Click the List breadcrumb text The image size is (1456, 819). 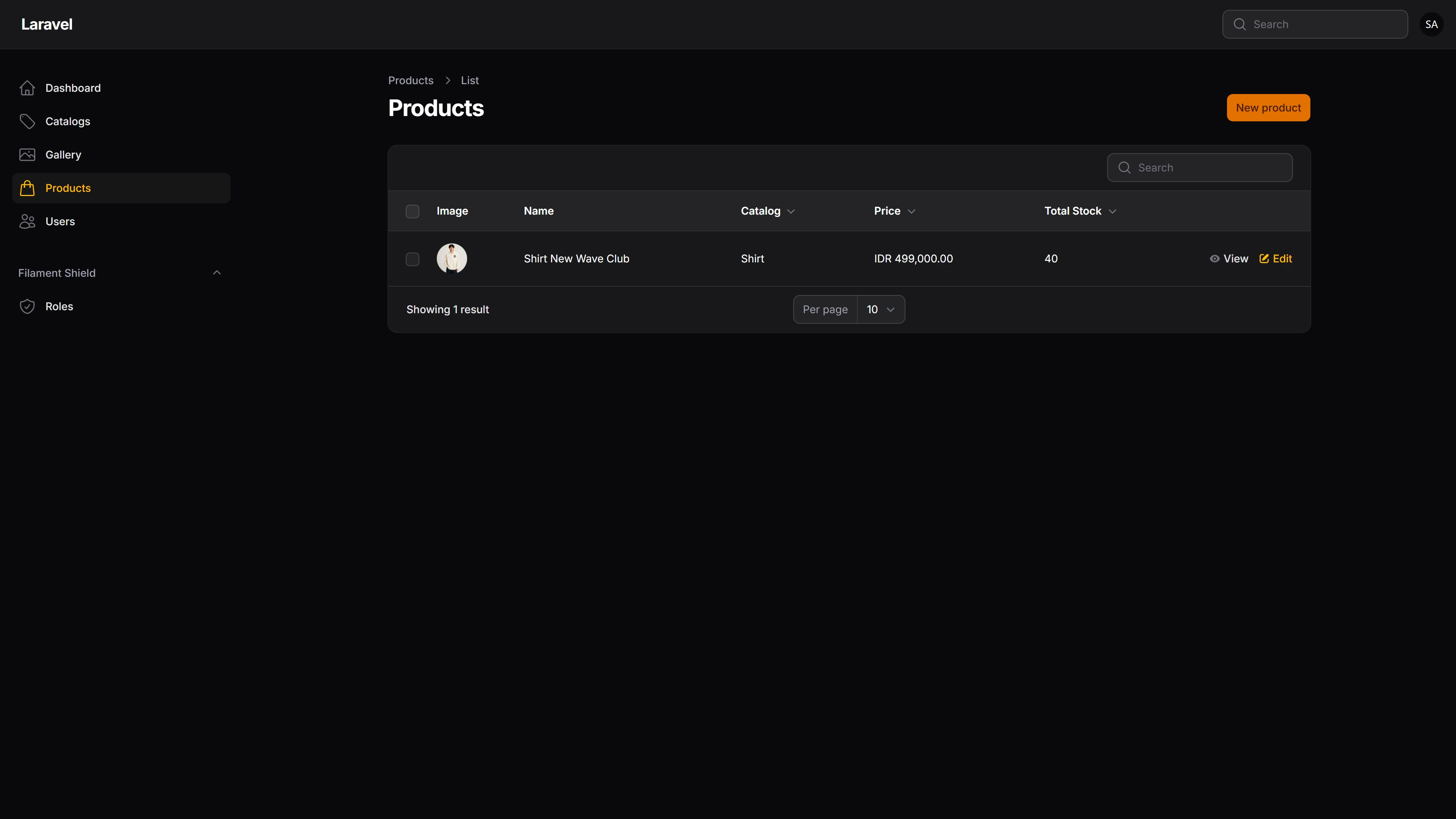(469, 81)
